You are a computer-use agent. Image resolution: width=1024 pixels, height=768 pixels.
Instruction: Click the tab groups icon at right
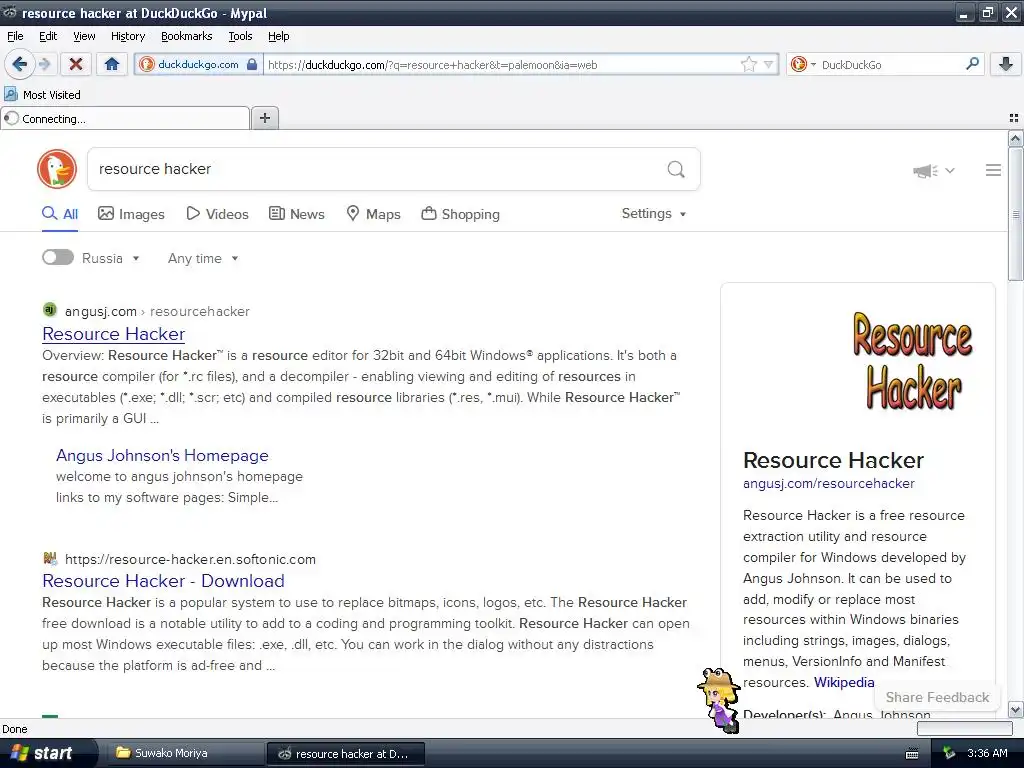click(1014, 118)
